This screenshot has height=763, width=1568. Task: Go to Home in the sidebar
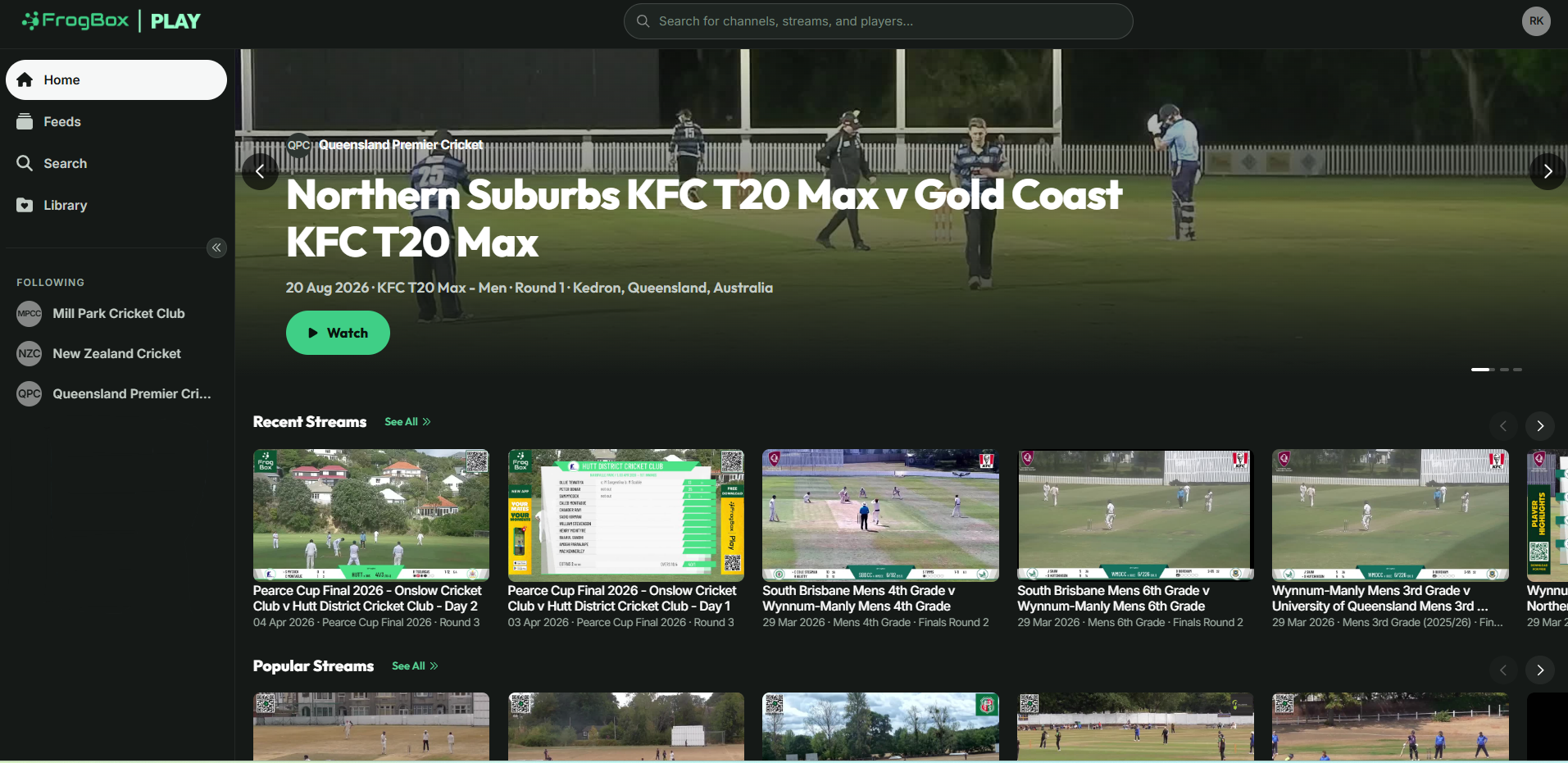coord(116,79)
